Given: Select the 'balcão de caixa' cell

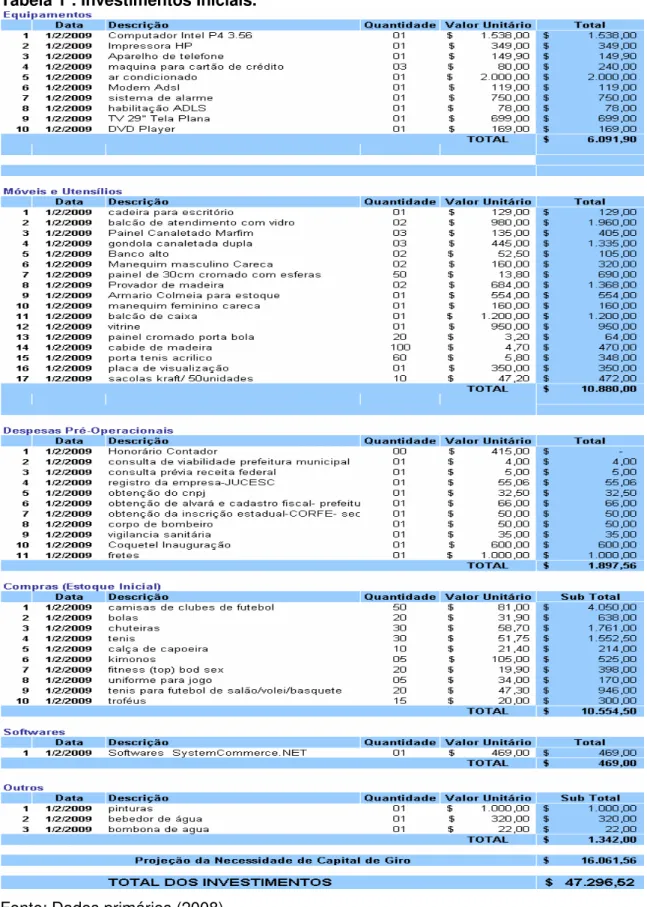Looking at the screenshot, I should 153,316.
